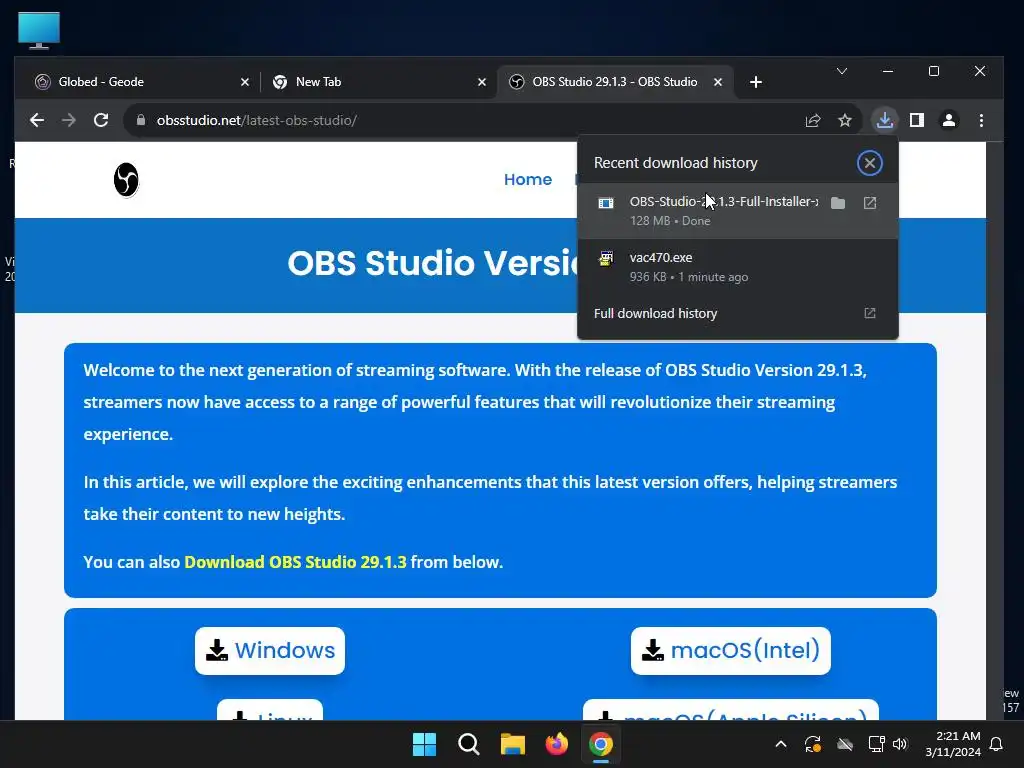Screen dimensions: 1024x768
Task: Open the tab search chevron dropdown
Action: (842, 71)
